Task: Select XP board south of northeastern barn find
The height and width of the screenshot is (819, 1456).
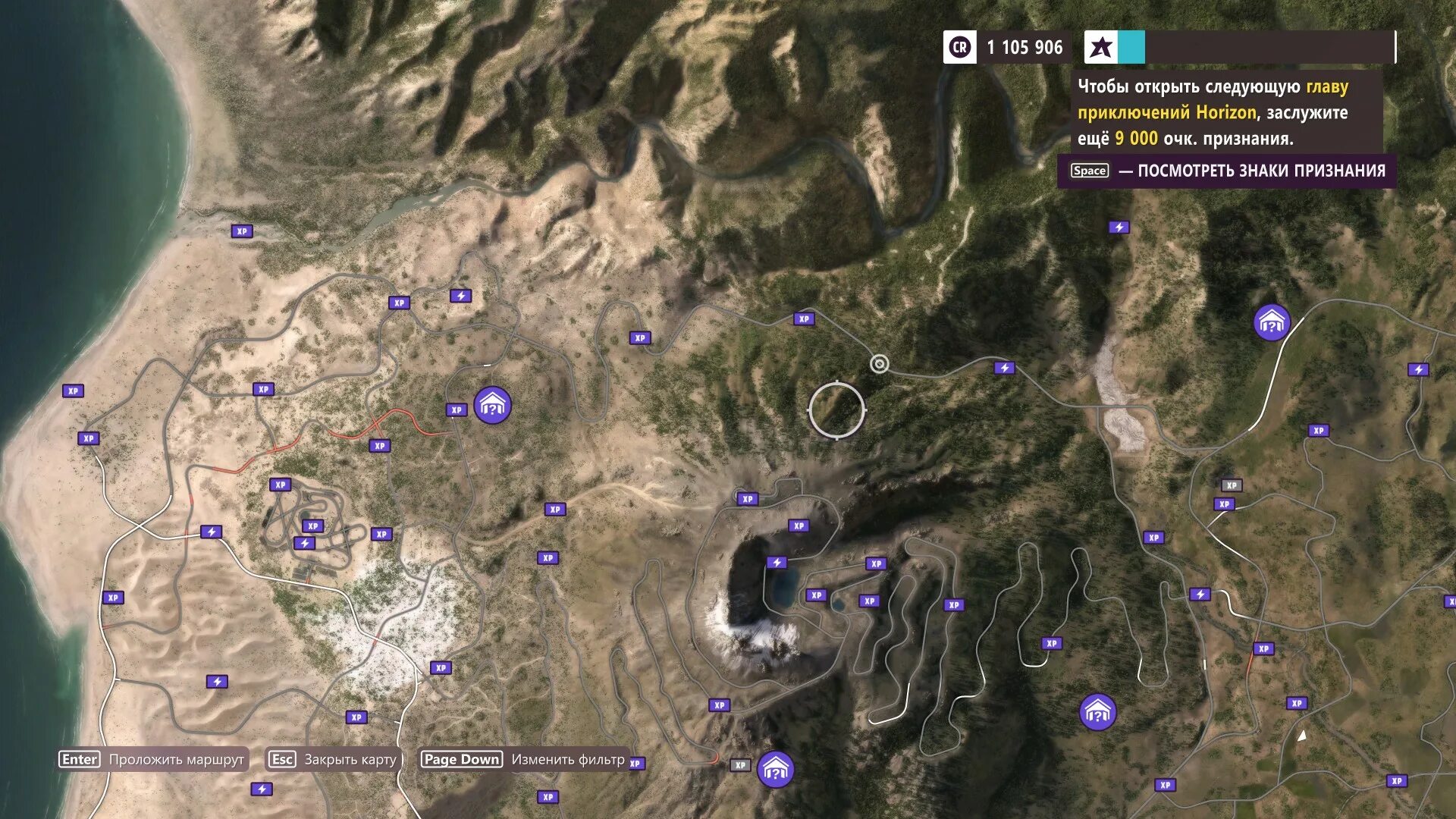Action: click(x=1319, y=431)
